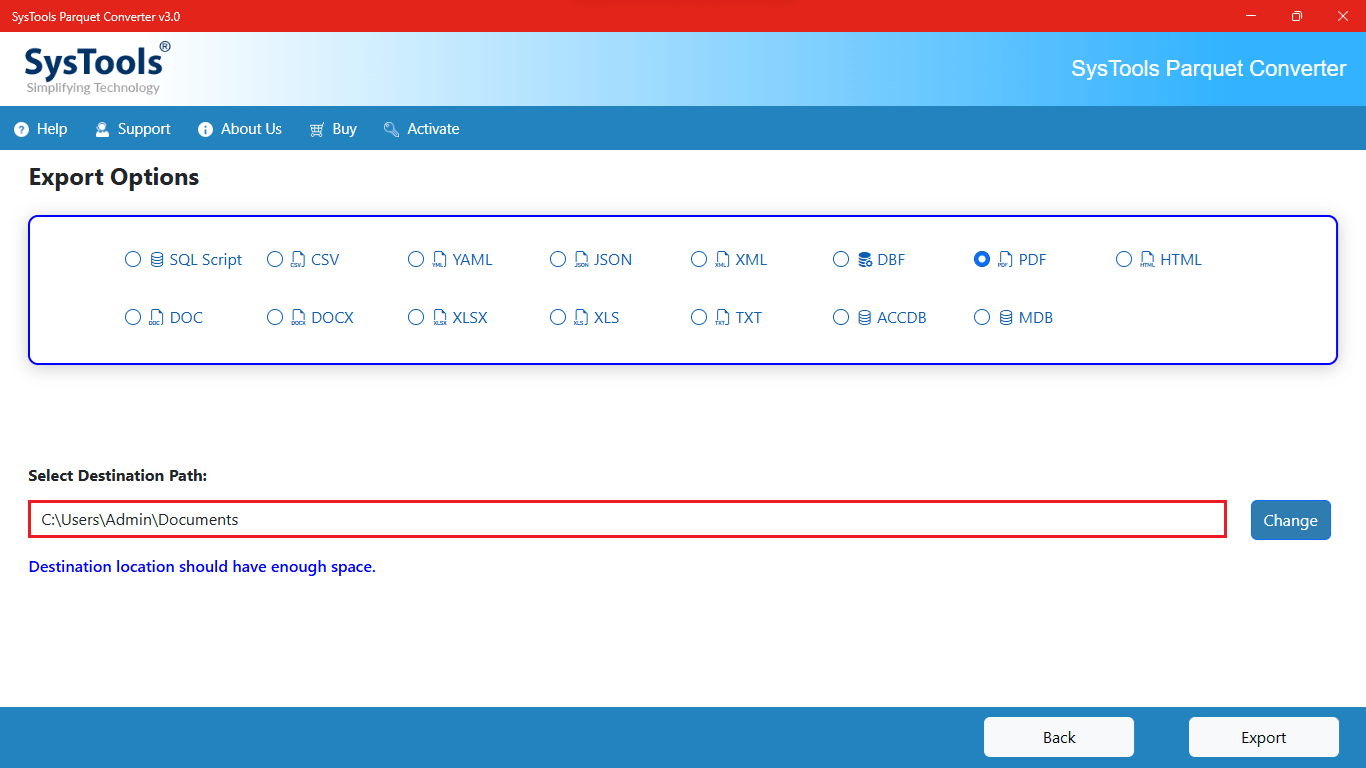Viewport: 1366px width, 768px height.
Task: Click the CSV file icon
Action: [x=298, y=260]
